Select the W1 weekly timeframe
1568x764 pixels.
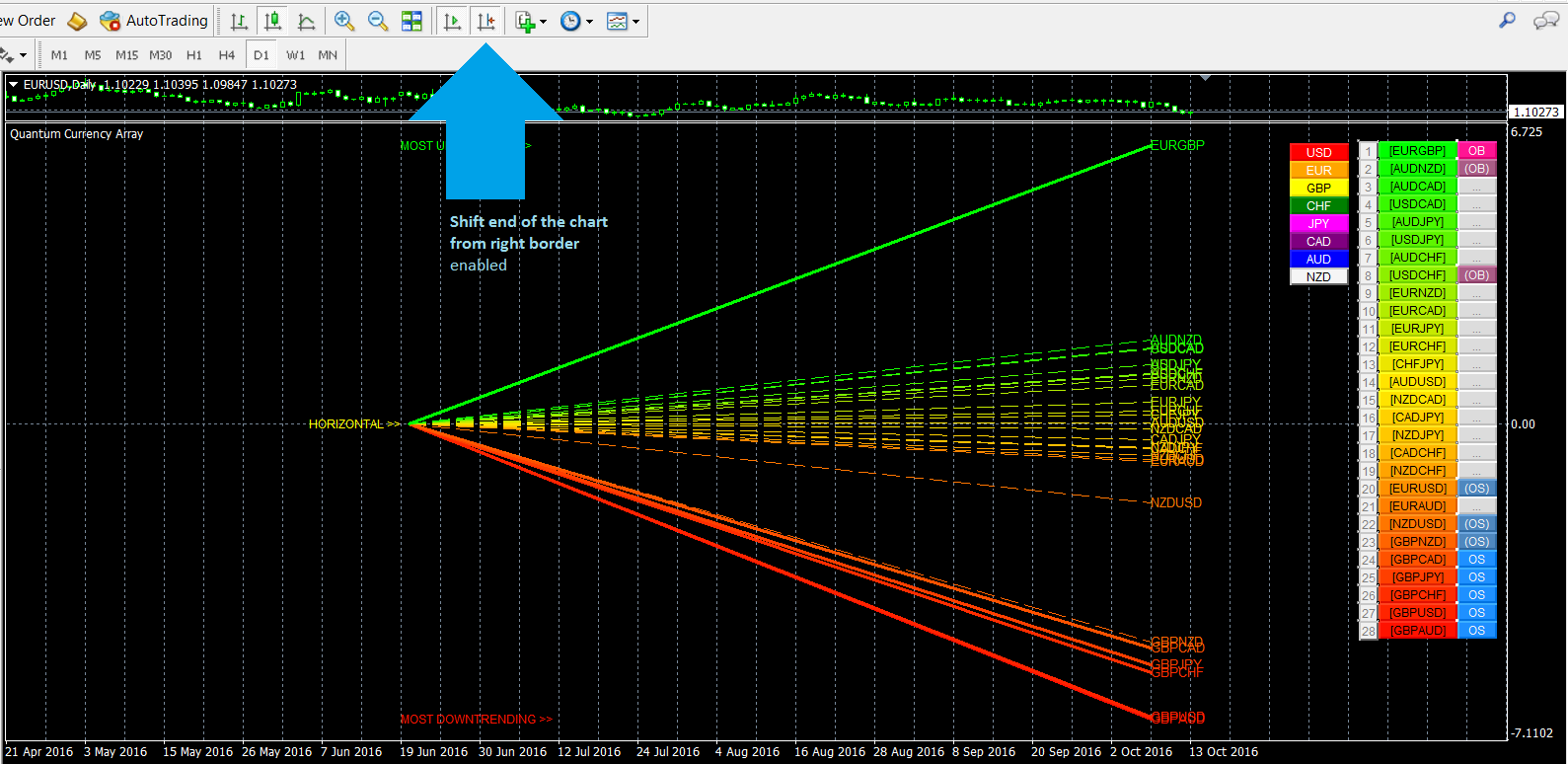coord(295,55)
